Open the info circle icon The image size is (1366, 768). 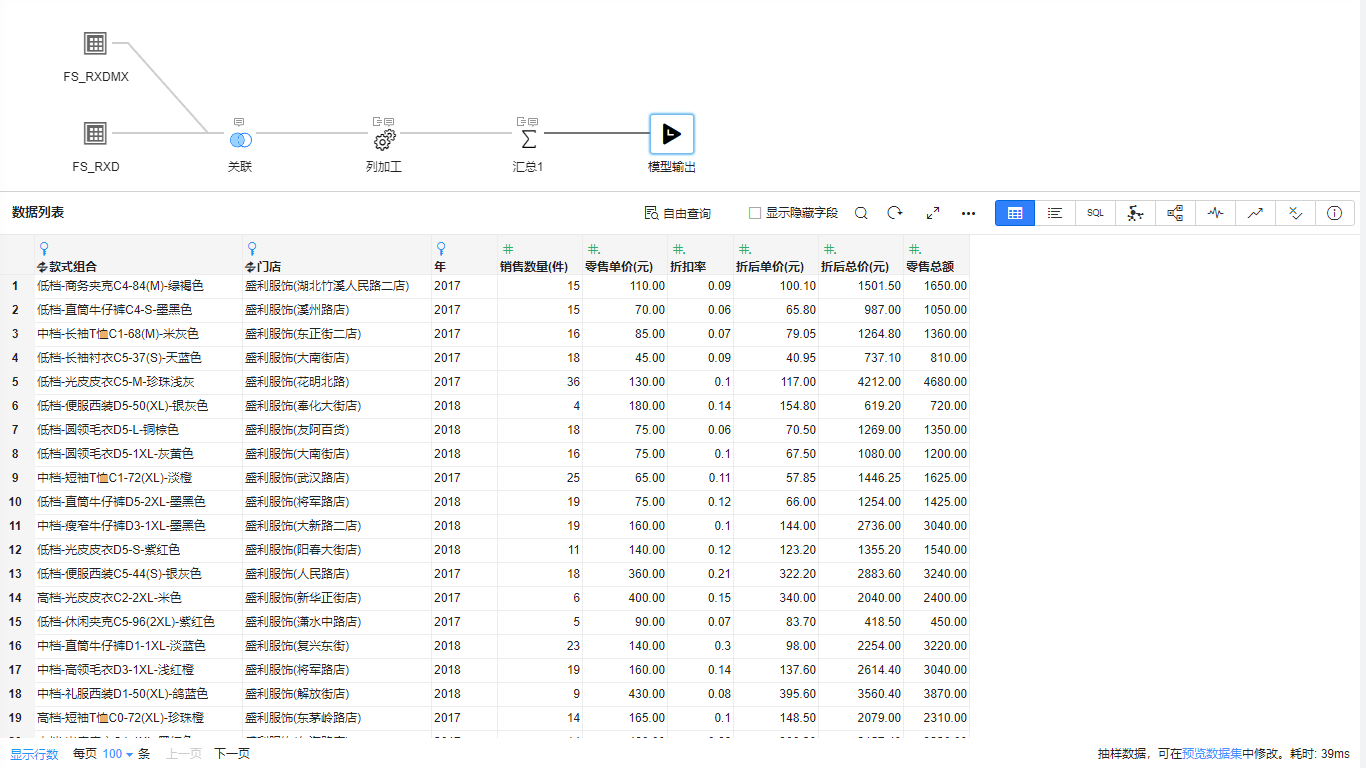point(1334,213)
